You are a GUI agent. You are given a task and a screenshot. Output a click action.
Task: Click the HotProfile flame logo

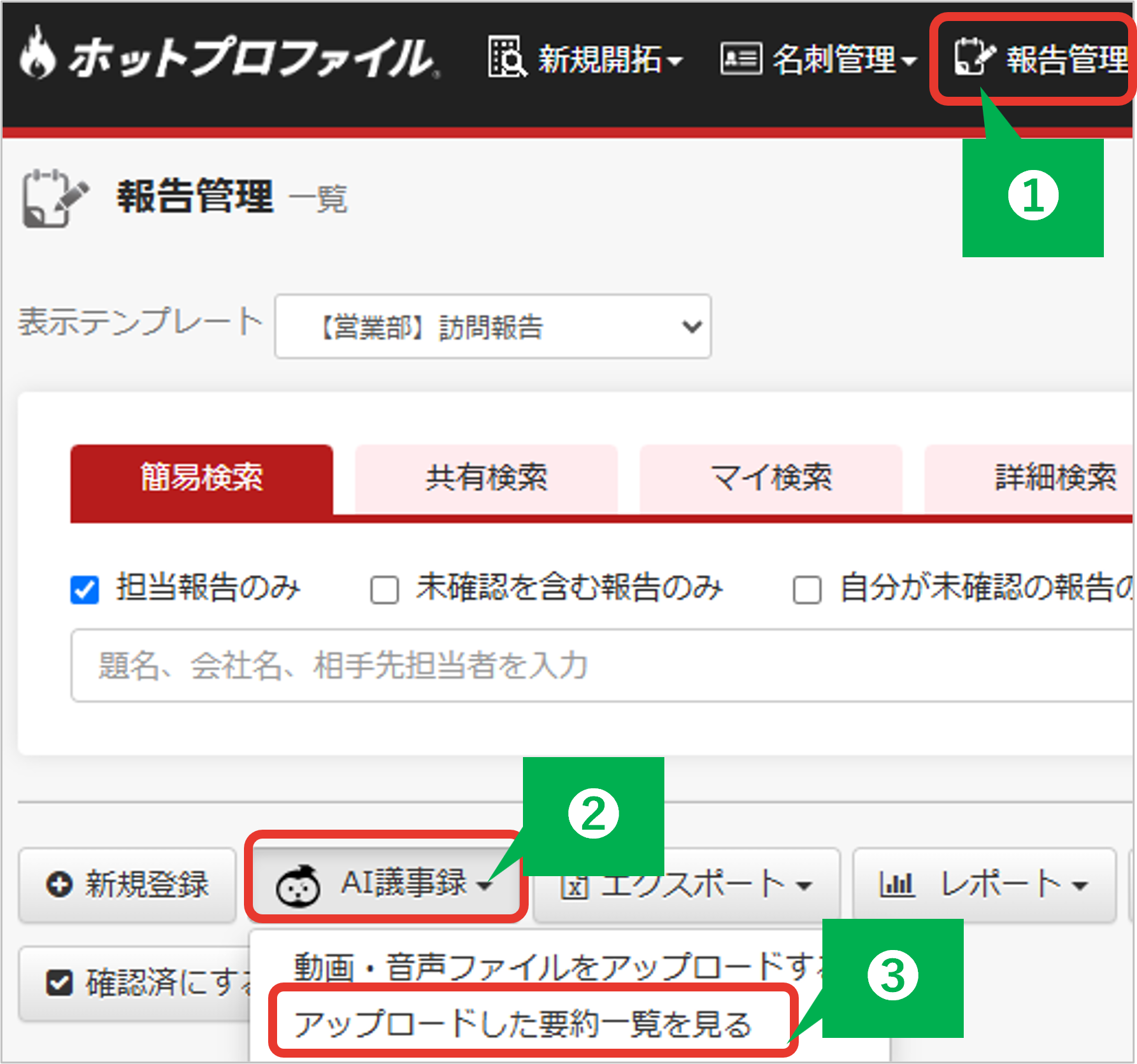point(37,55)
